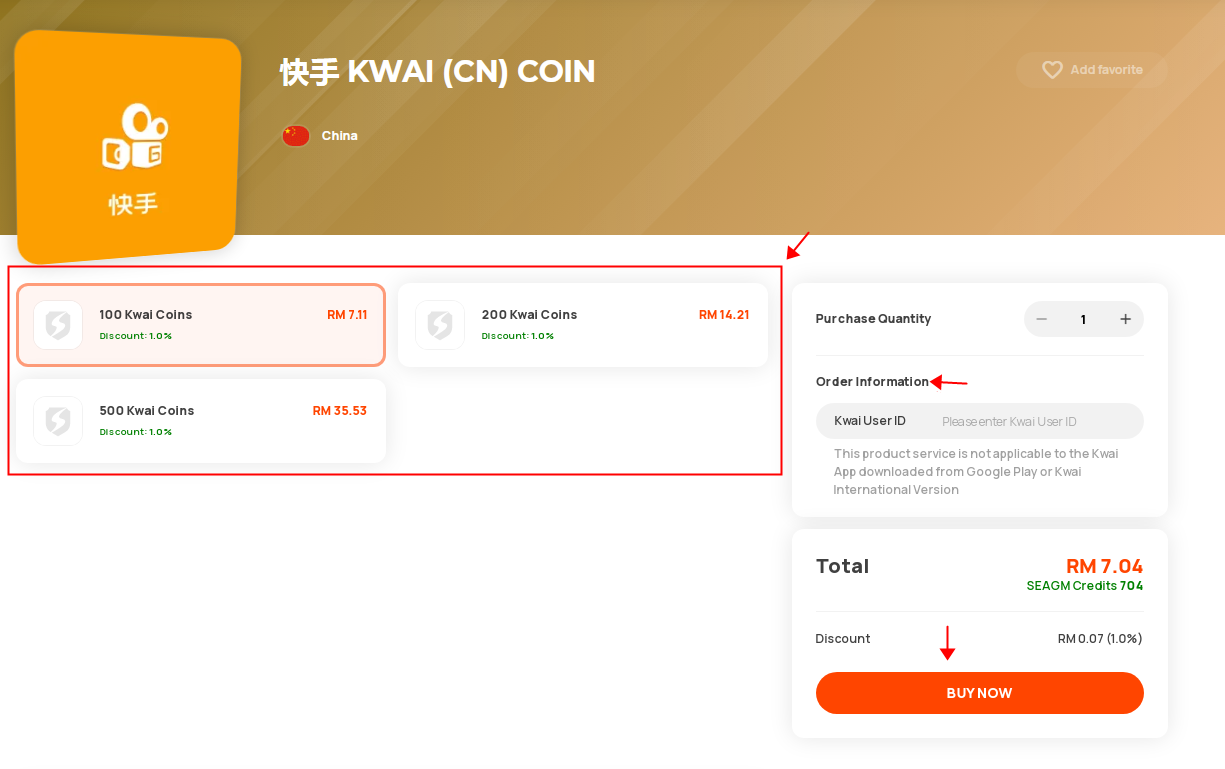Image resolution: width=1225 pixels, height=769 pixels.
Task: Increase purchase quantity with plus icon
Action: coord(1125,319)
